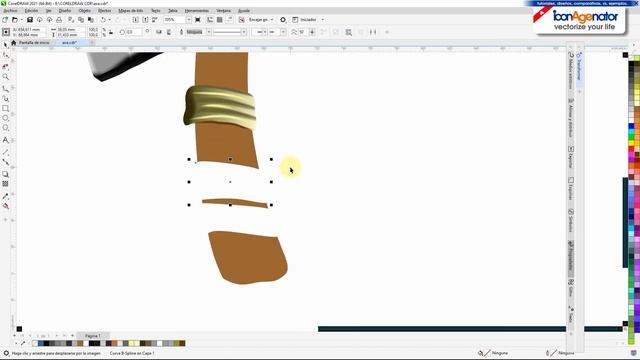Image resolution: width=640 pixels, height=360 pixels.
Task: Click the add page plus button
Action: pyautogui.click(x=72, y=336)
